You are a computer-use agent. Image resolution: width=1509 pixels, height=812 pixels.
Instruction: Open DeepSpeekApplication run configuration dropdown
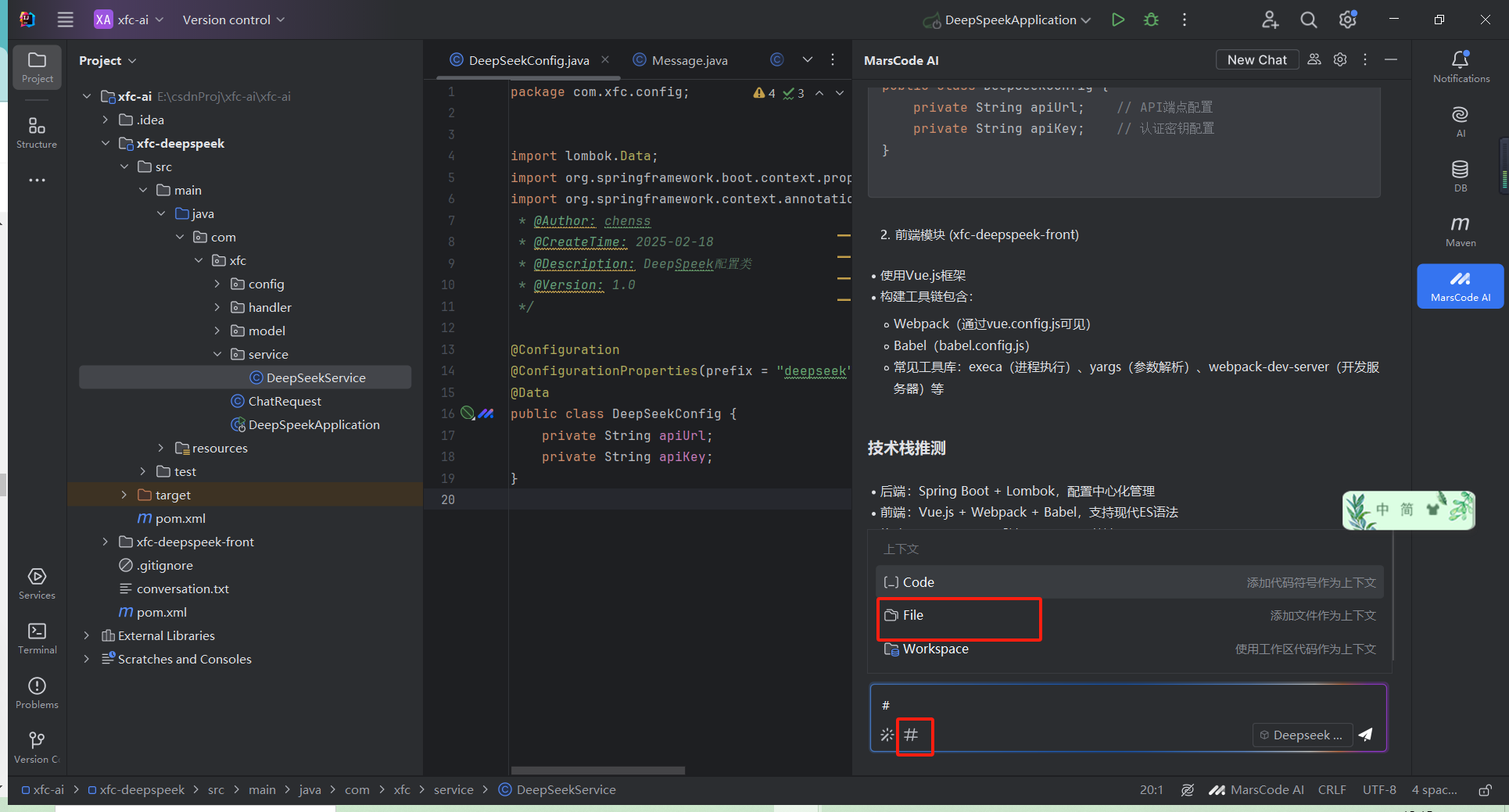coord(1009,20)
